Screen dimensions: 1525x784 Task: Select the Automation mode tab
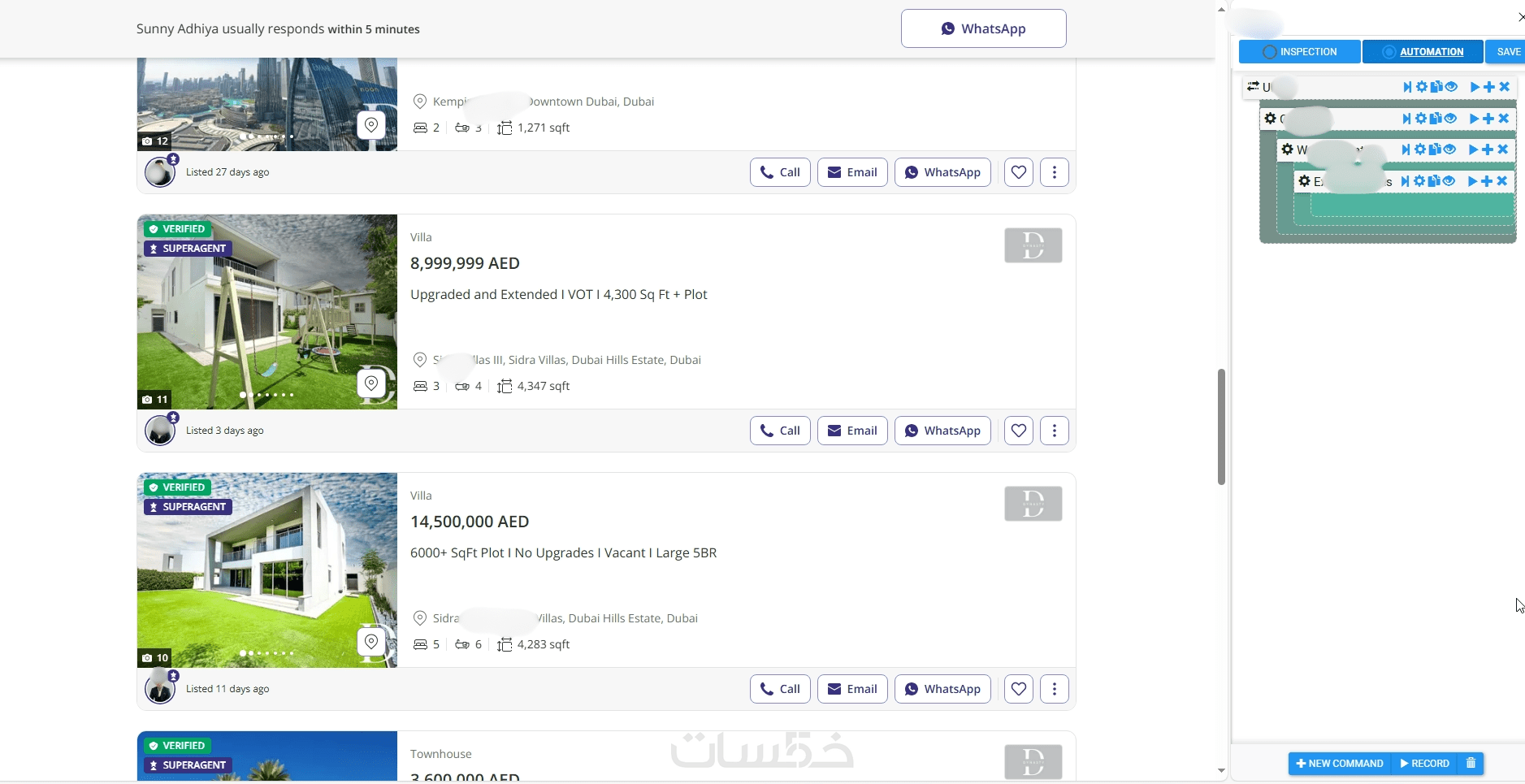(1423, 52)
